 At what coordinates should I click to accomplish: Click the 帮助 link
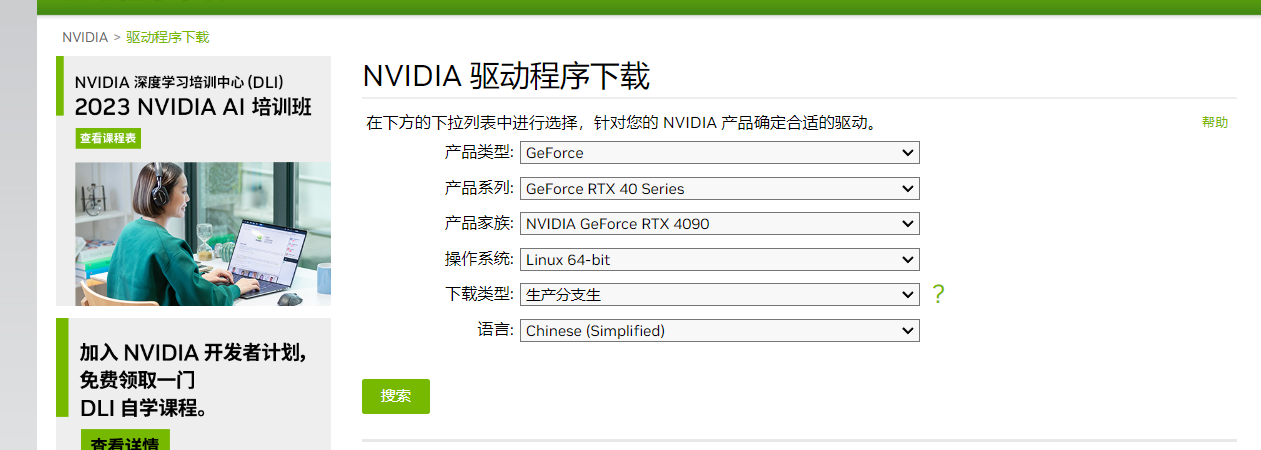[1214, 122]
